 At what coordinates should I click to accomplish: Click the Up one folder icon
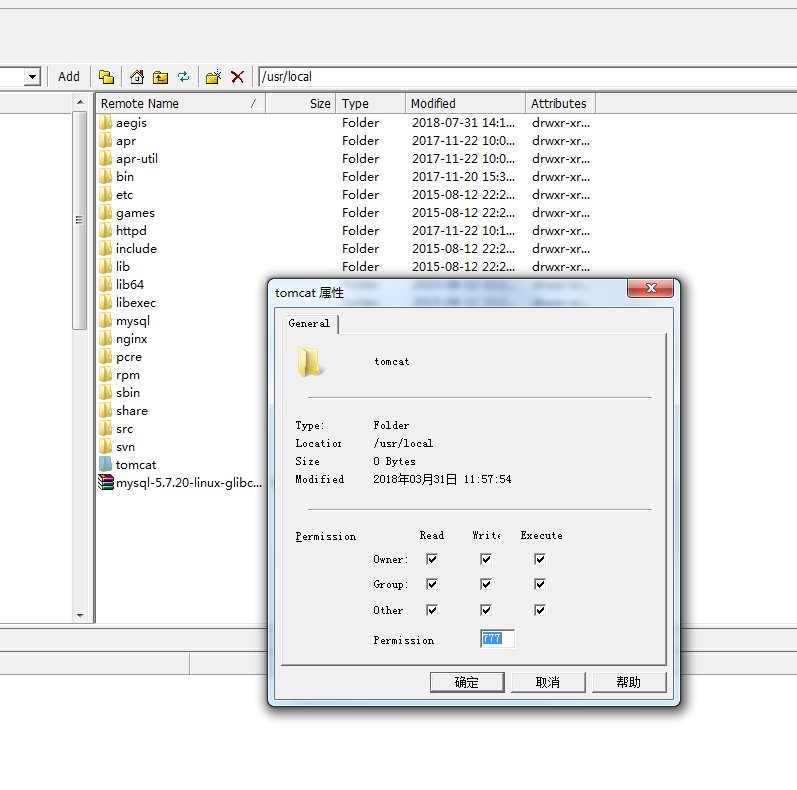click(161, 77)
